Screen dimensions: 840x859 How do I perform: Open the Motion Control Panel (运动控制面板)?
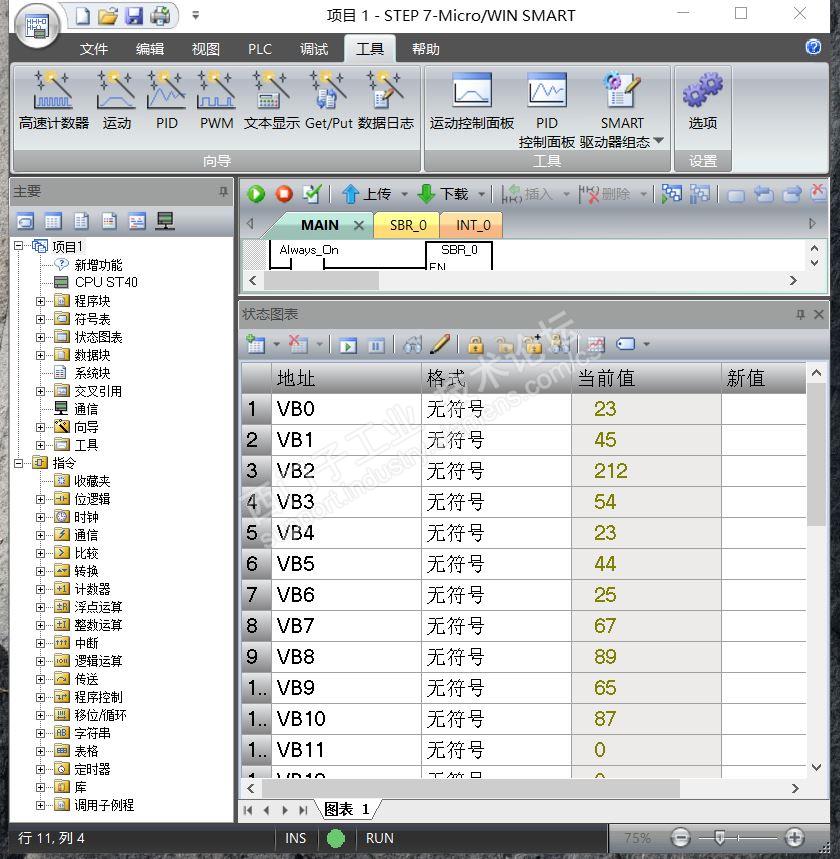[471, 100]
